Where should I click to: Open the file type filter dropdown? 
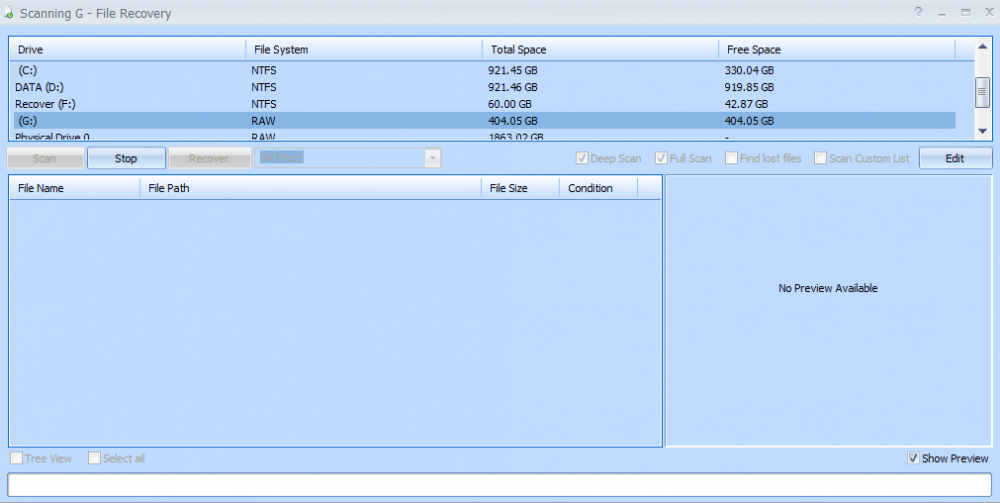tap(432, 158)
